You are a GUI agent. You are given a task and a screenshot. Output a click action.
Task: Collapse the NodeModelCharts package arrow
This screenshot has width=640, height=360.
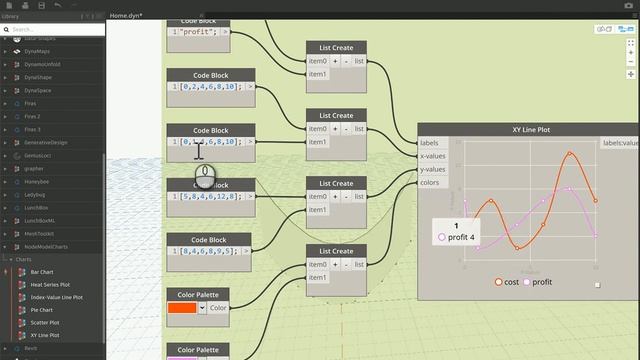point(5,247)
